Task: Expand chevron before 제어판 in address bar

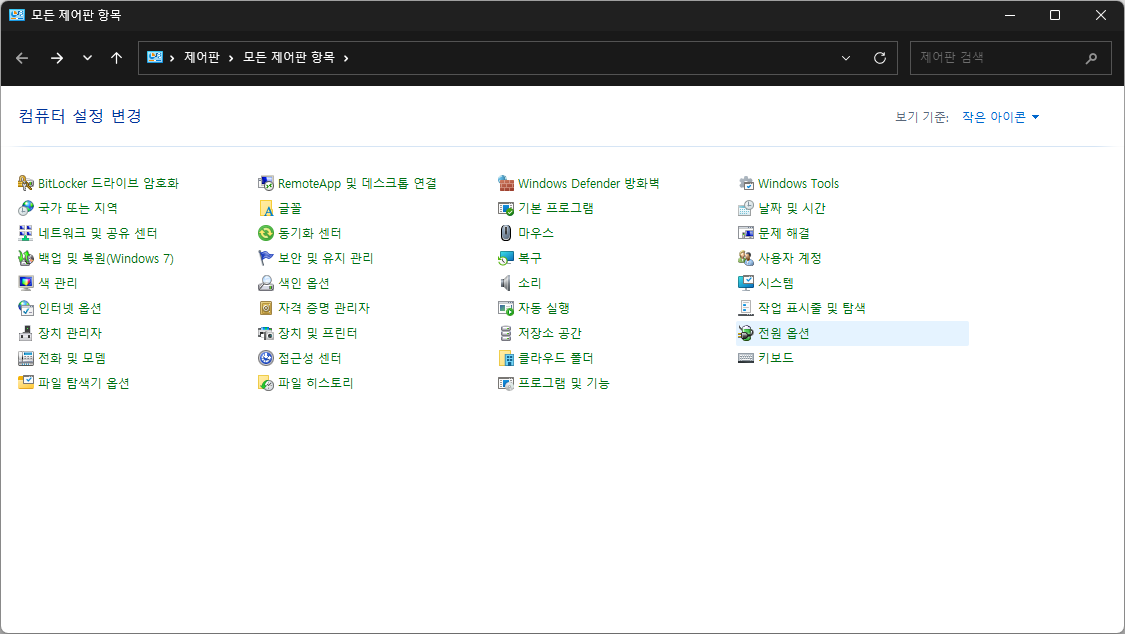Action: click(172, 58)
